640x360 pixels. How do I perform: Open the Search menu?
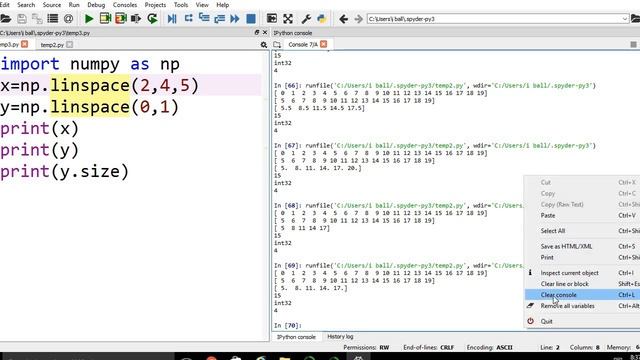click(26, 5)
